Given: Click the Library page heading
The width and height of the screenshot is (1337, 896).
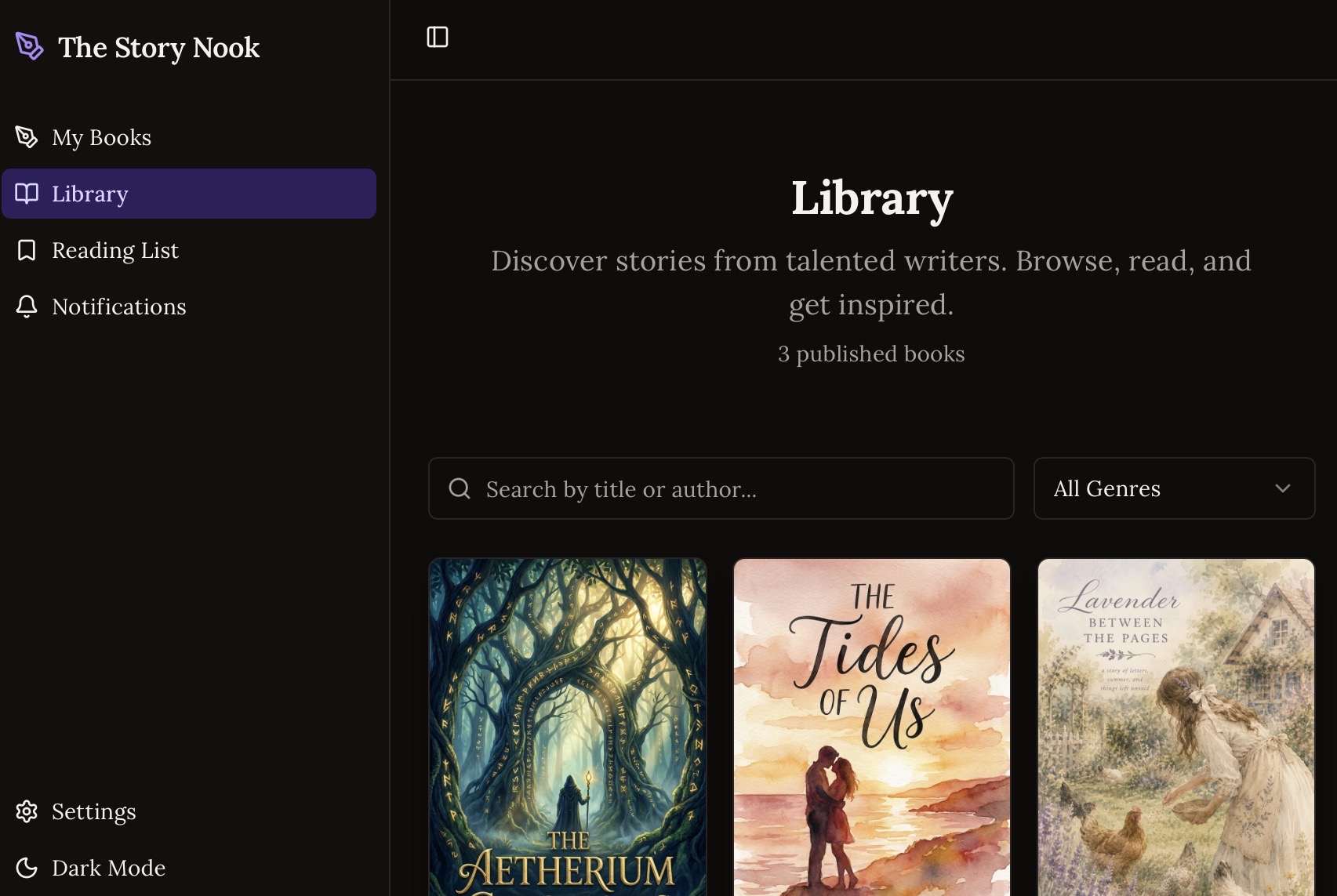Looking at the screenshot, I should tap(872, 198).
